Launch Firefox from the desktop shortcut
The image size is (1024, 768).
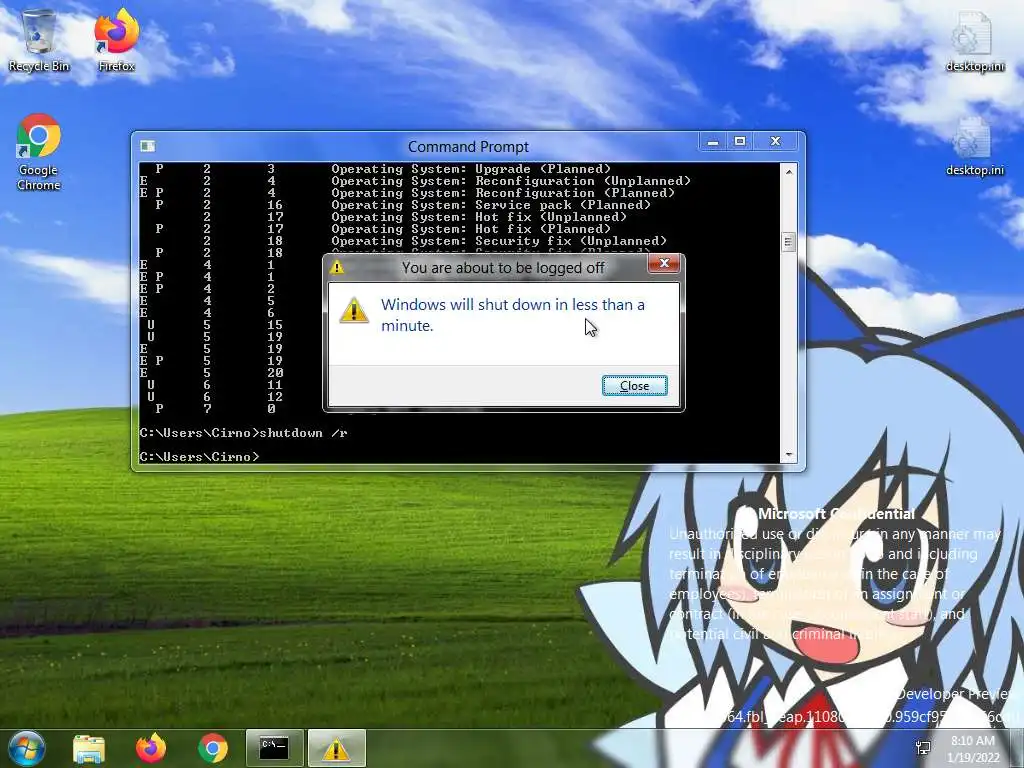click(x=116, y=40)
